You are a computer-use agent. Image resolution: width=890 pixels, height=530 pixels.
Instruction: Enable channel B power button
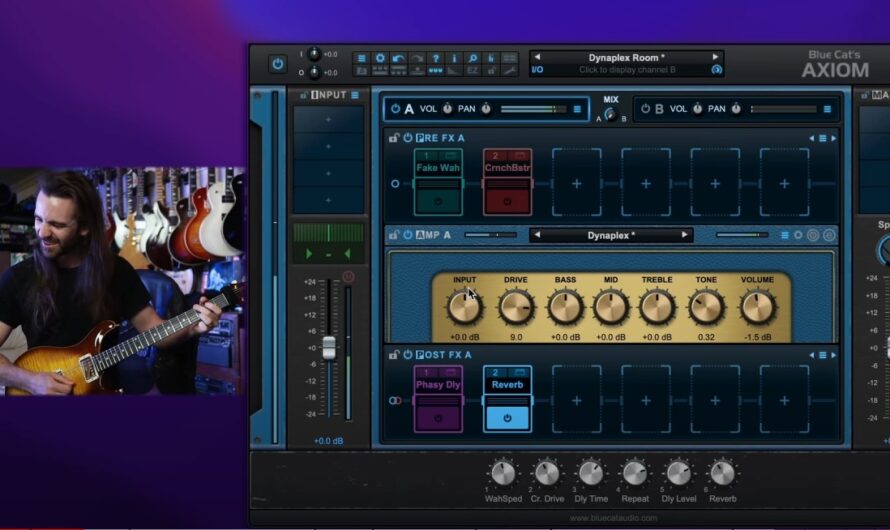click(x=645, y=108)
